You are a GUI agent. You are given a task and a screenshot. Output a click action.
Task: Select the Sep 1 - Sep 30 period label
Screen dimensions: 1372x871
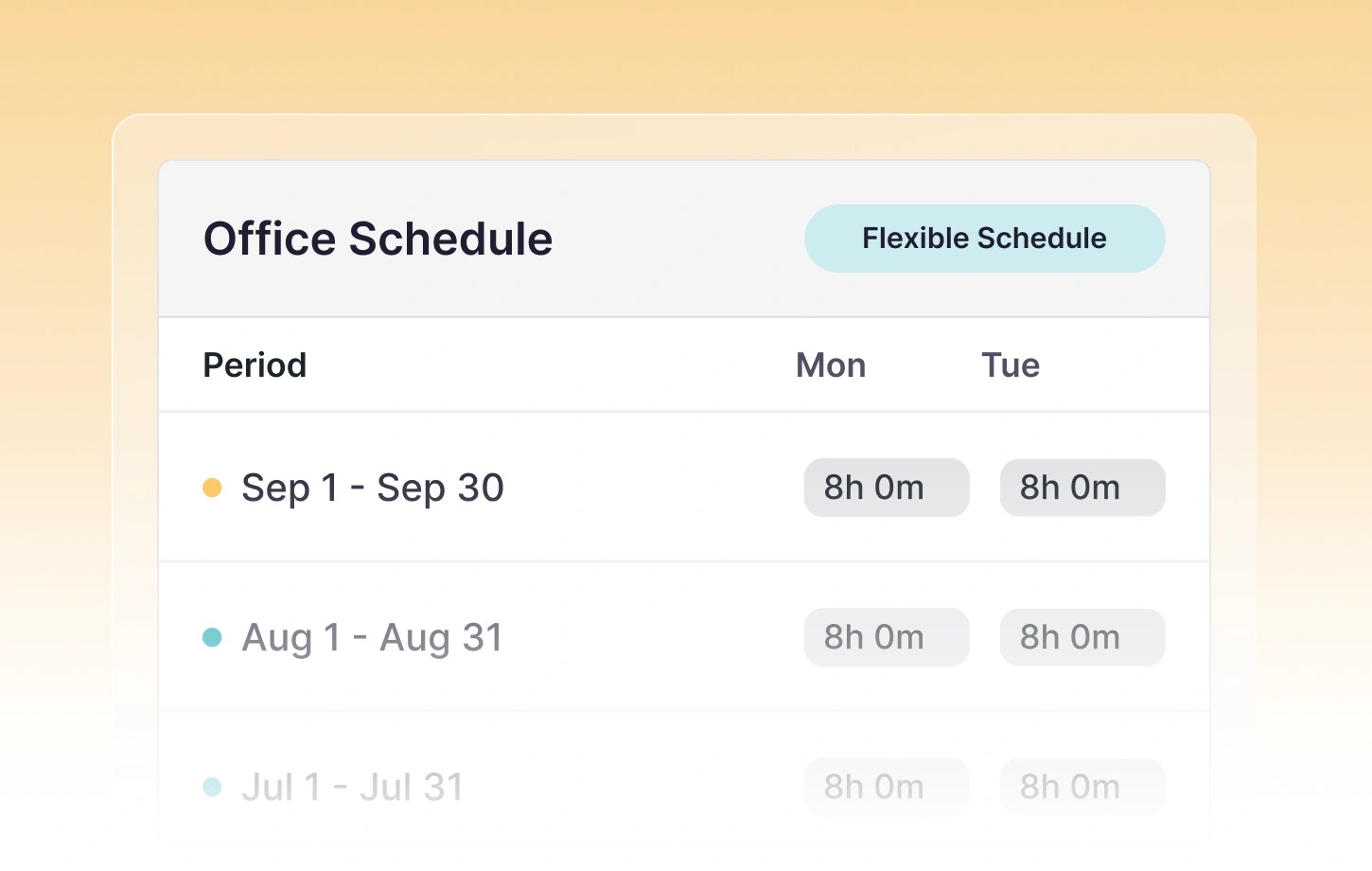point(372,488)
